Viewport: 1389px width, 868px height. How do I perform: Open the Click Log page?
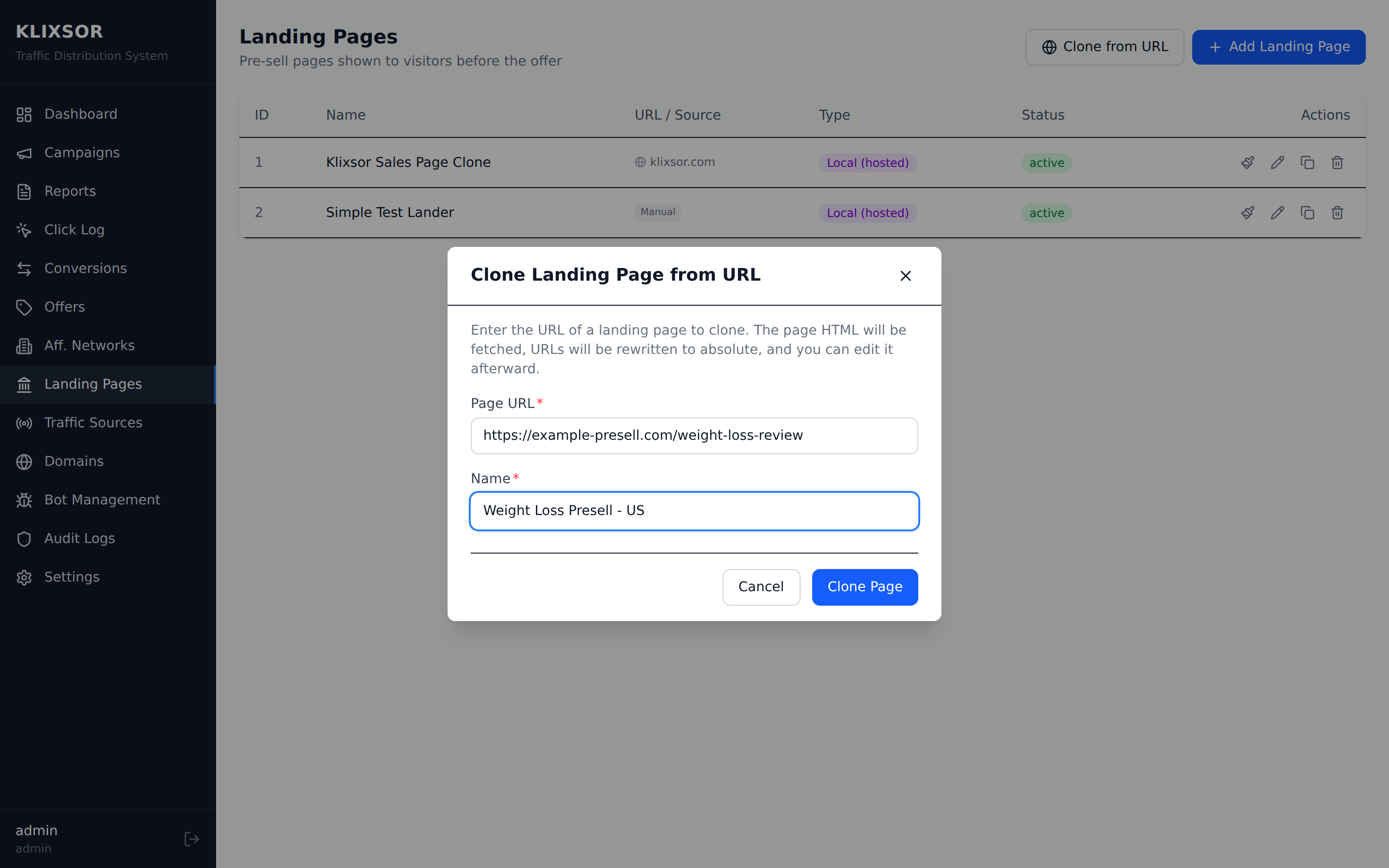tap(74, 230)
